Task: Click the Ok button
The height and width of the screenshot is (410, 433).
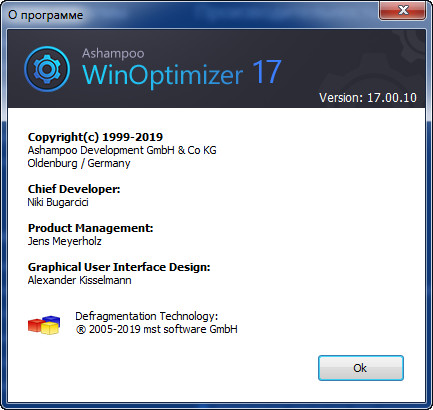Action: click(361, 368)
